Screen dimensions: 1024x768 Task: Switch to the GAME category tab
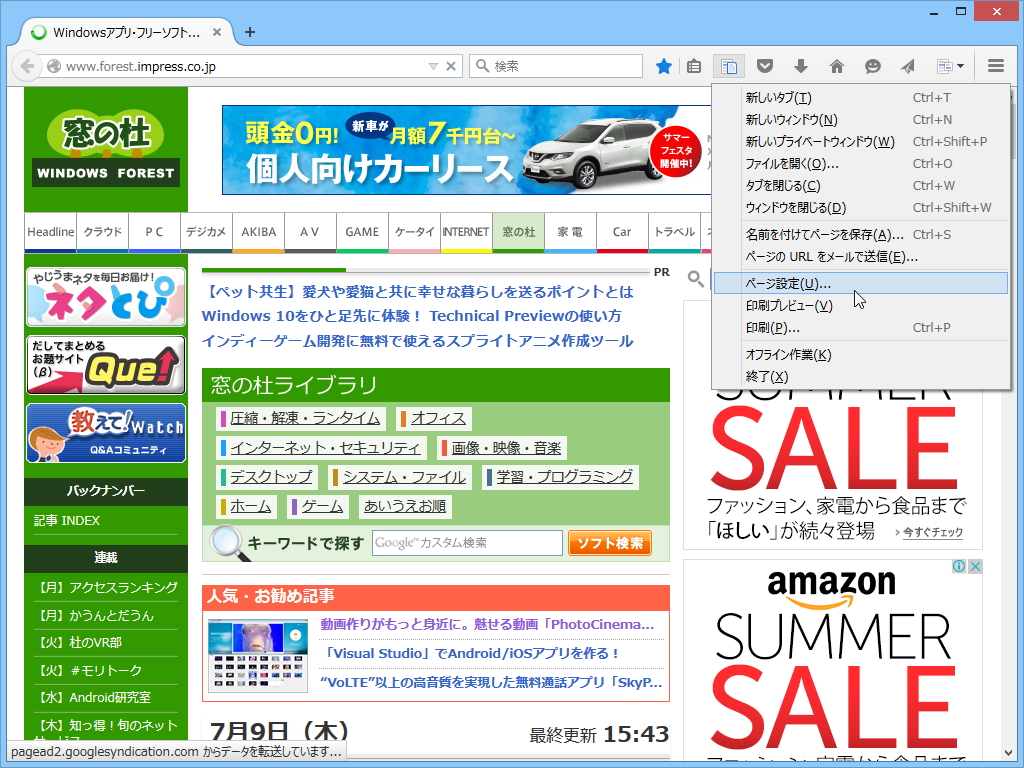click(x=362, y=231)
